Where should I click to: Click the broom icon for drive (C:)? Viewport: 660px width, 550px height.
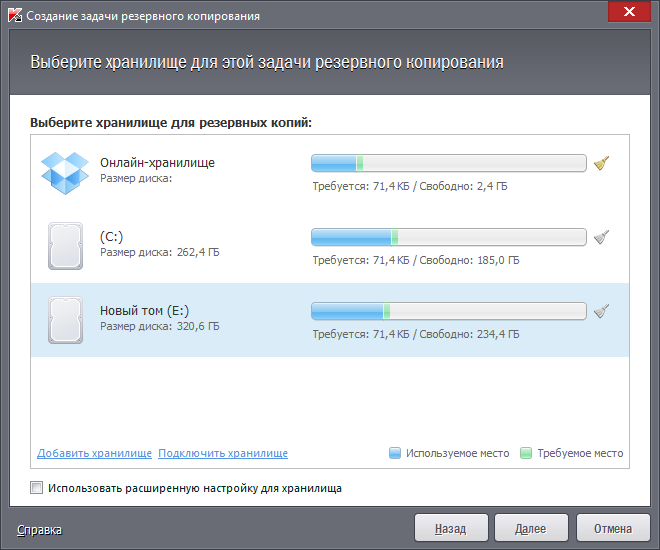pos(601,237)
